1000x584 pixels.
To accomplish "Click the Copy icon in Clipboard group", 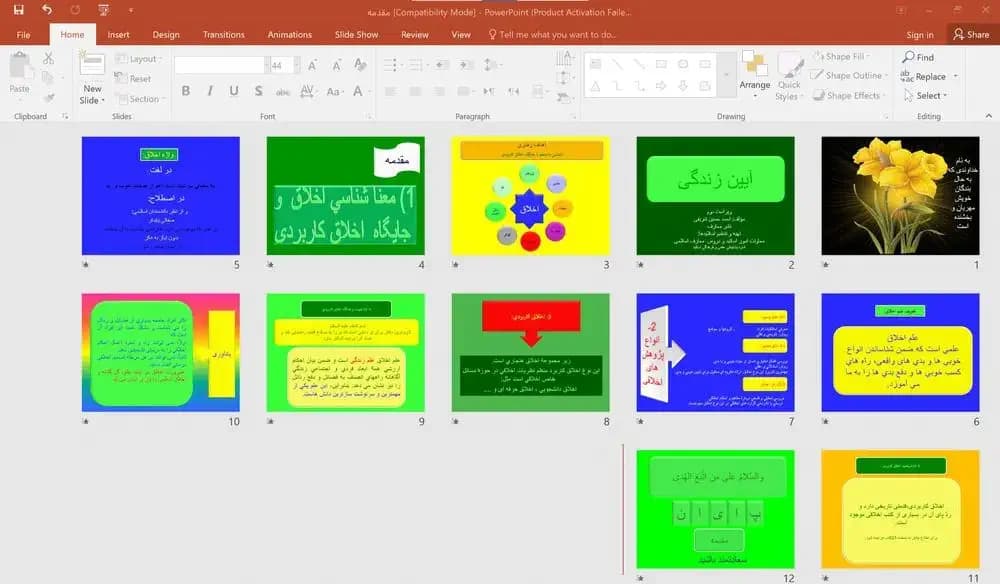I will (47, 78).
